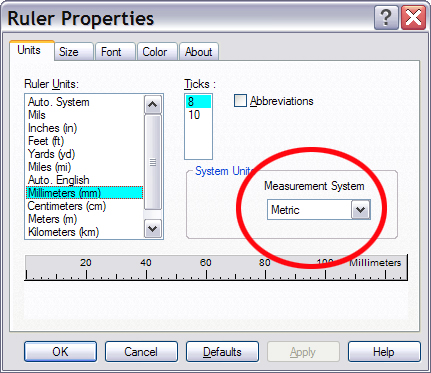Restore settings with the Defaults button
Viewport: 431px width, 373px height.
click(222, 352)
